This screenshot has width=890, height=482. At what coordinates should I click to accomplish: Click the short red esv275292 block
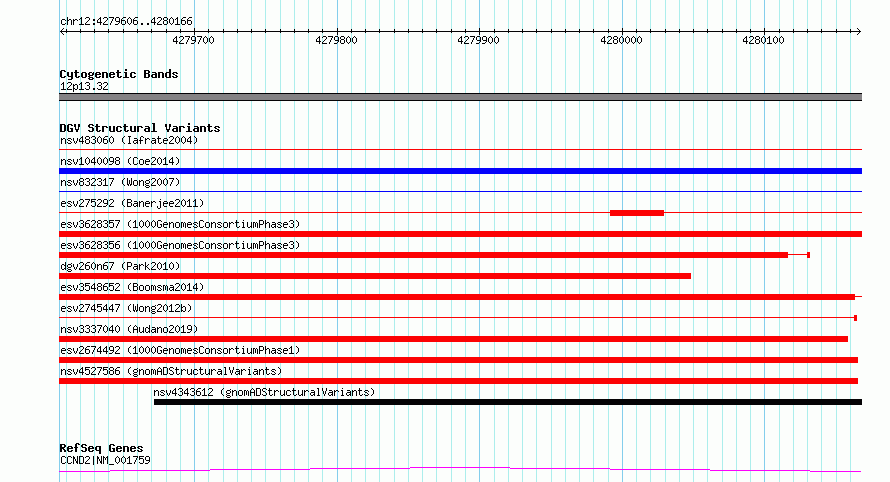pyautogui.click(x=637, y=213)
